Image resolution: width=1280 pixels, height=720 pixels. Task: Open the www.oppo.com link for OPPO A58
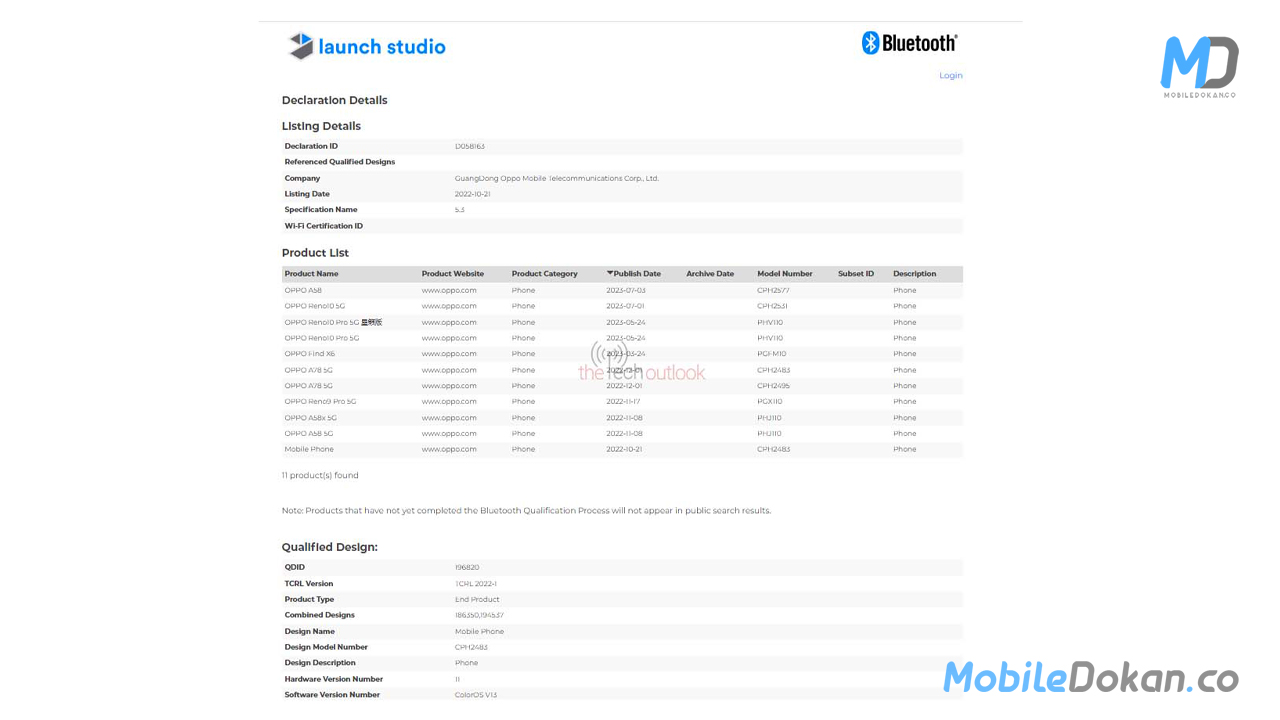tap(449, 291)
